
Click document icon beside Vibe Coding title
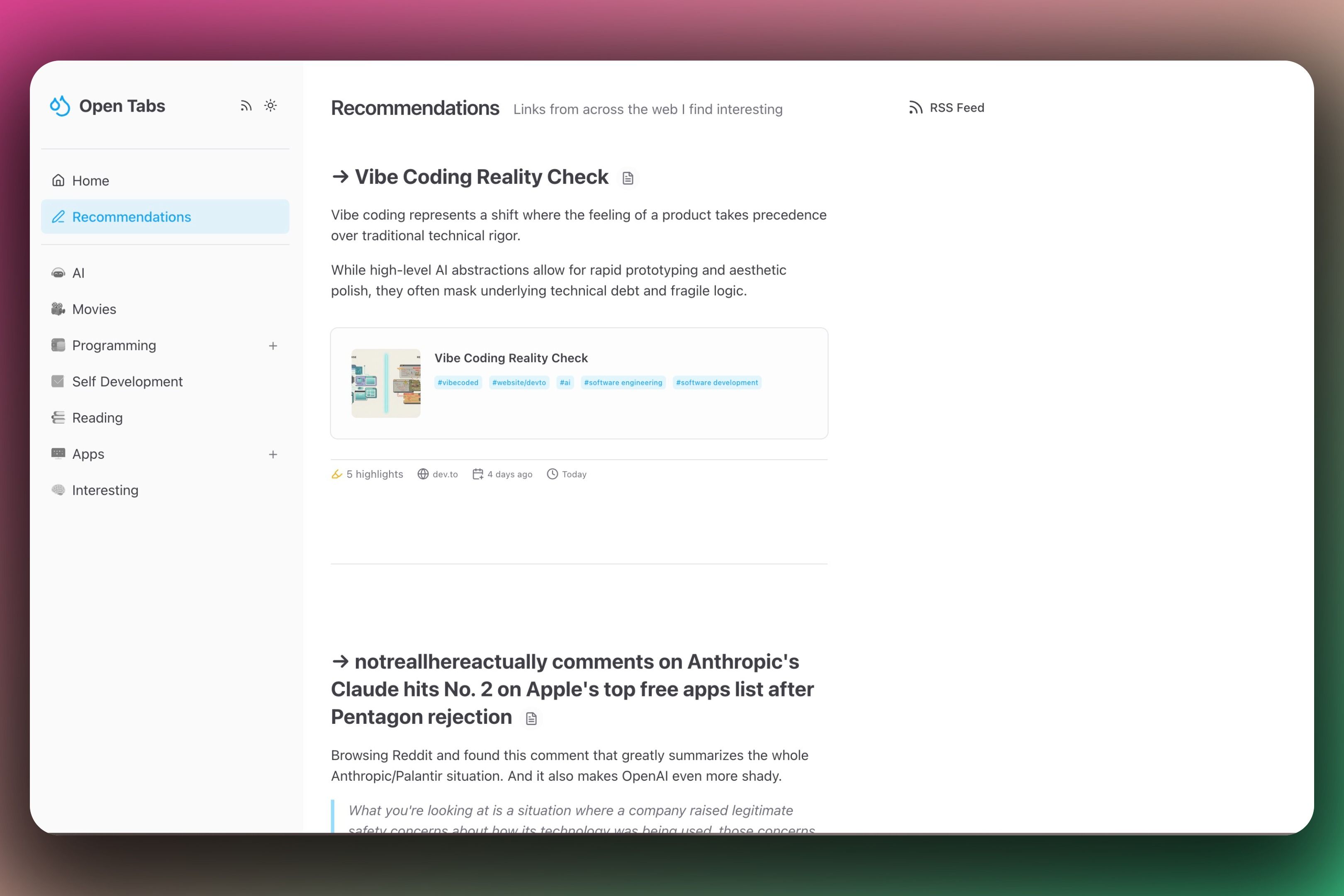[x=628, y=178]
